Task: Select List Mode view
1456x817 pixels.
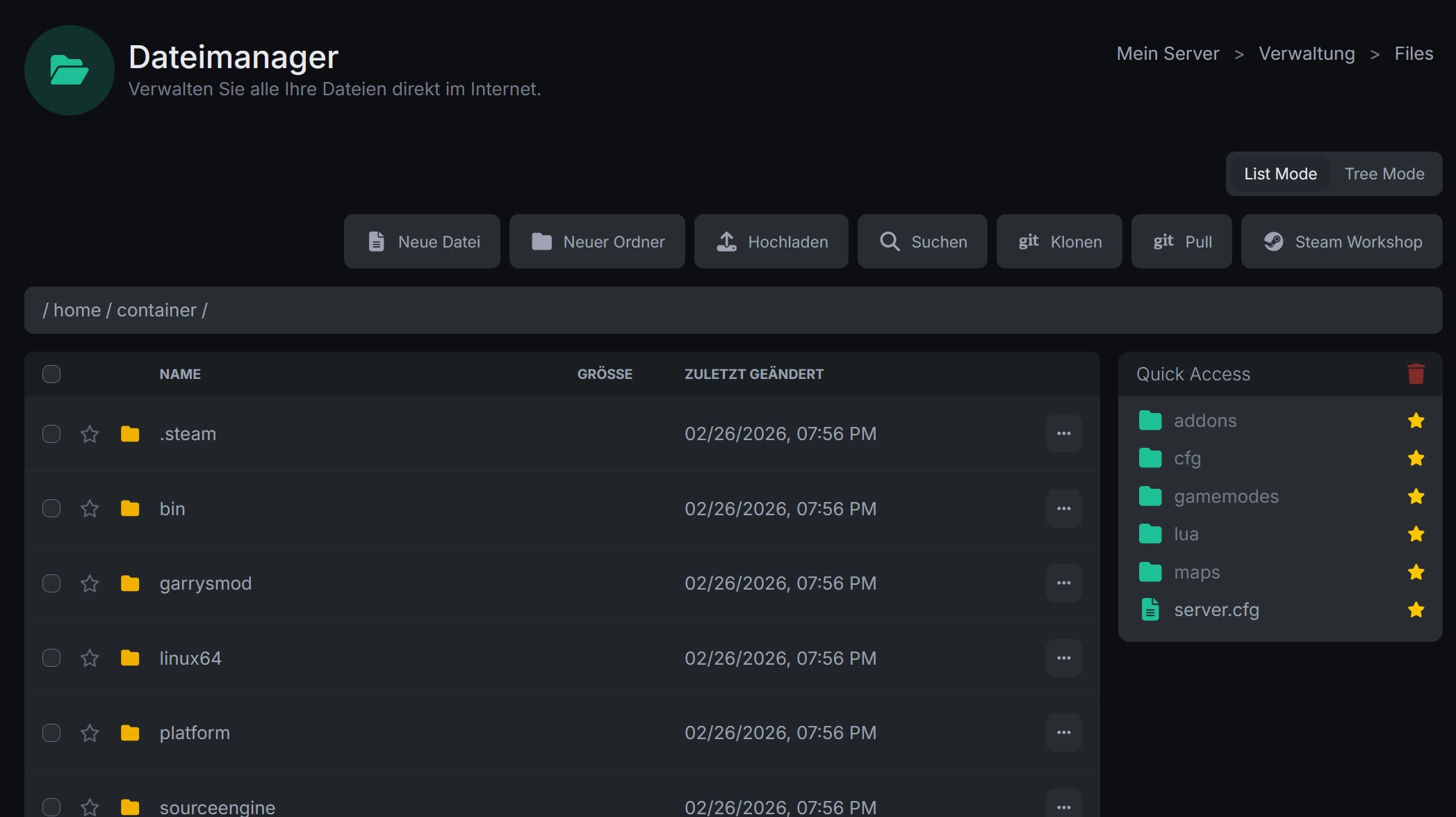Action: pos(1280,174)
